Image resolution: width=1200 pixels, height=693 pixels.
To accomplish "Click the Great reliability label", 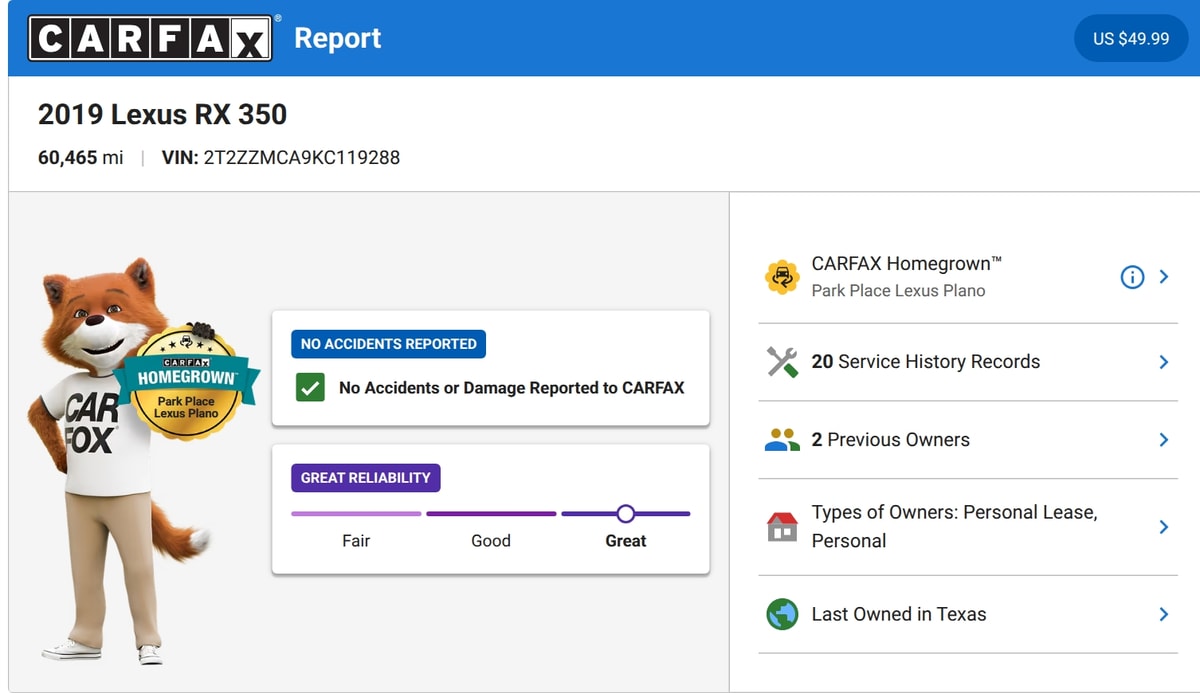I will (626, 541).
